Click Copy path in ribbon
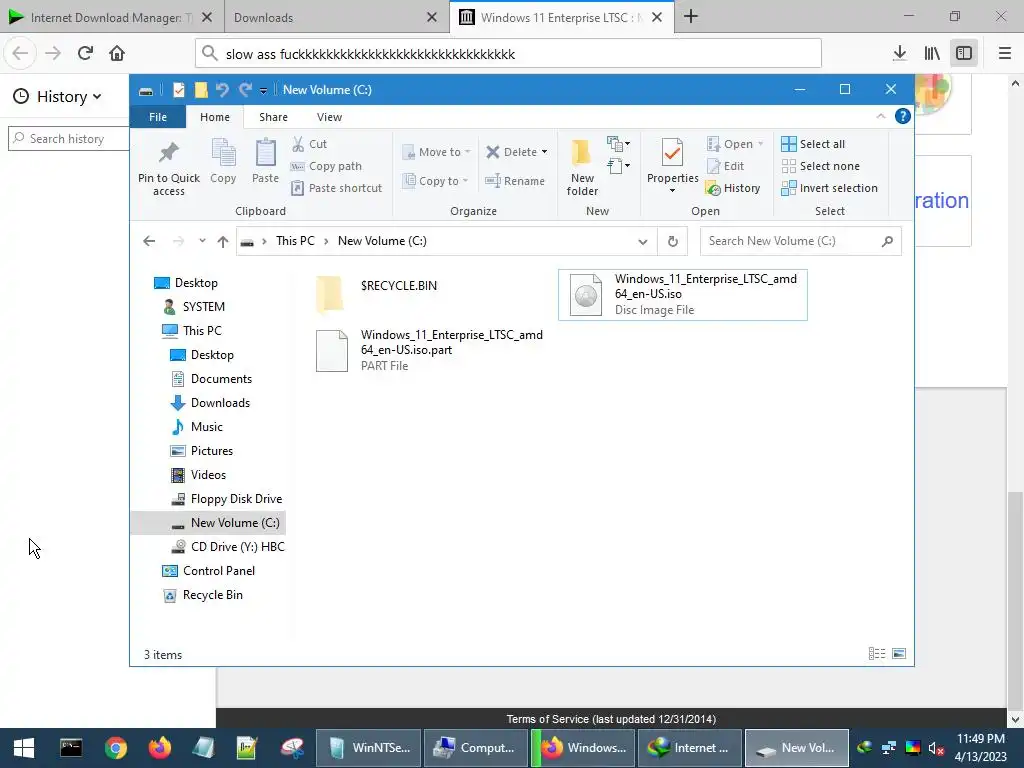The width and height of the screenshot is (1024, 768). click(x=326, y=166)
